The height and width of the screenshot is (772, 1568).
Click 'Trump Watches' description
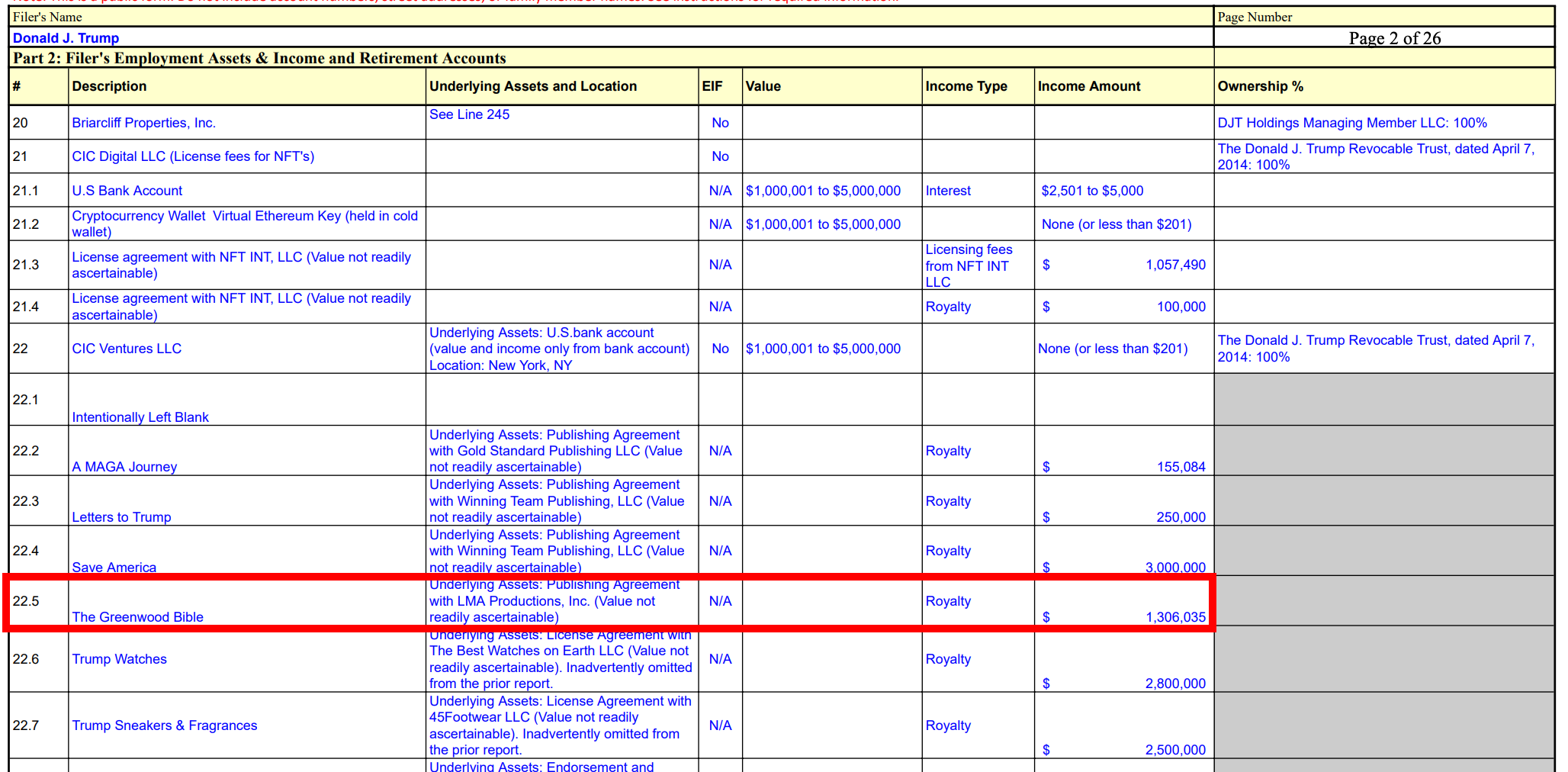[x=119, y=659]
